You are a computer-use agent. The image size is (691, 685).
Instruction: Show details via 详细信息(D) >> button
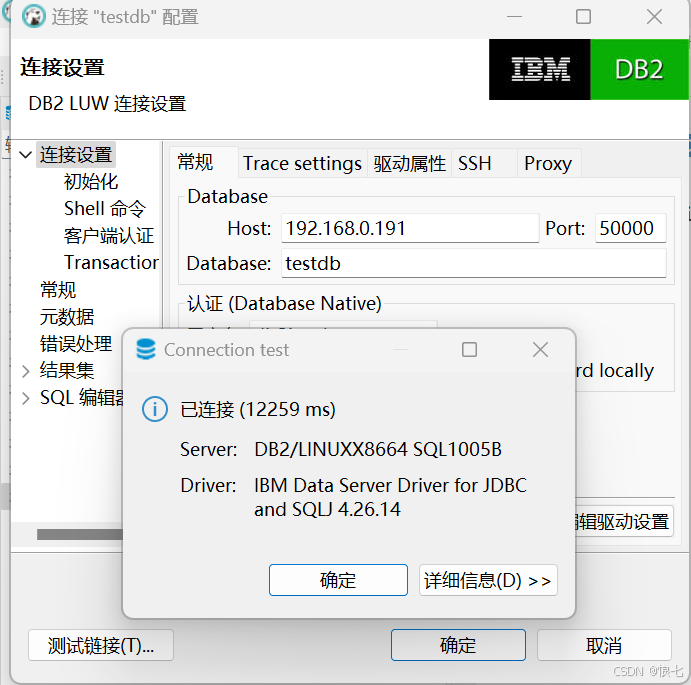(488, 580)
